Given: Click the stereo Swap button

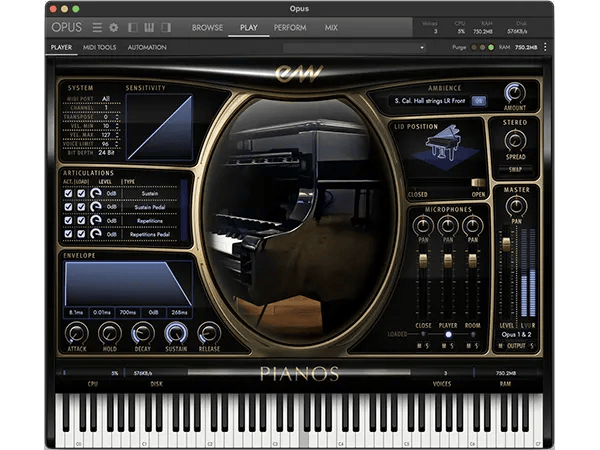Looking at the screenshot, I should point(515,169).
